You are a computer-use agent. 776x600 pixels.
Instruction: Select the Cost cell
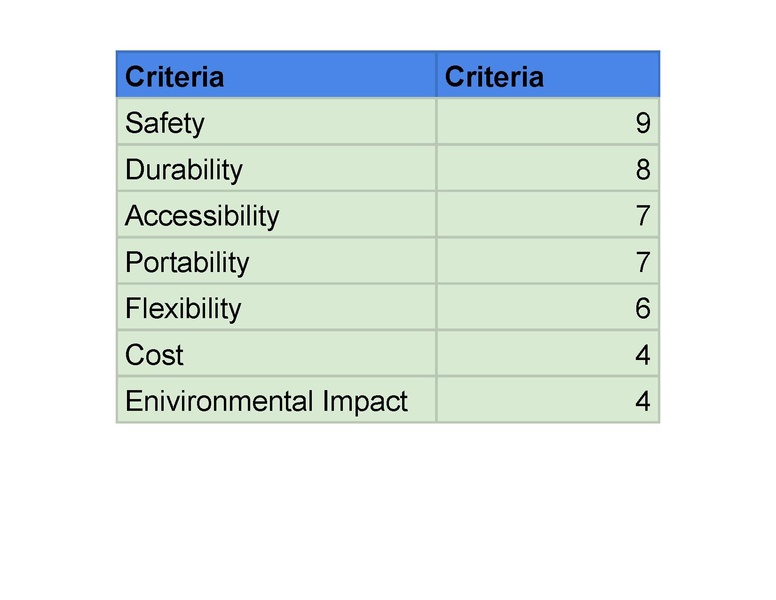(276, 353)
